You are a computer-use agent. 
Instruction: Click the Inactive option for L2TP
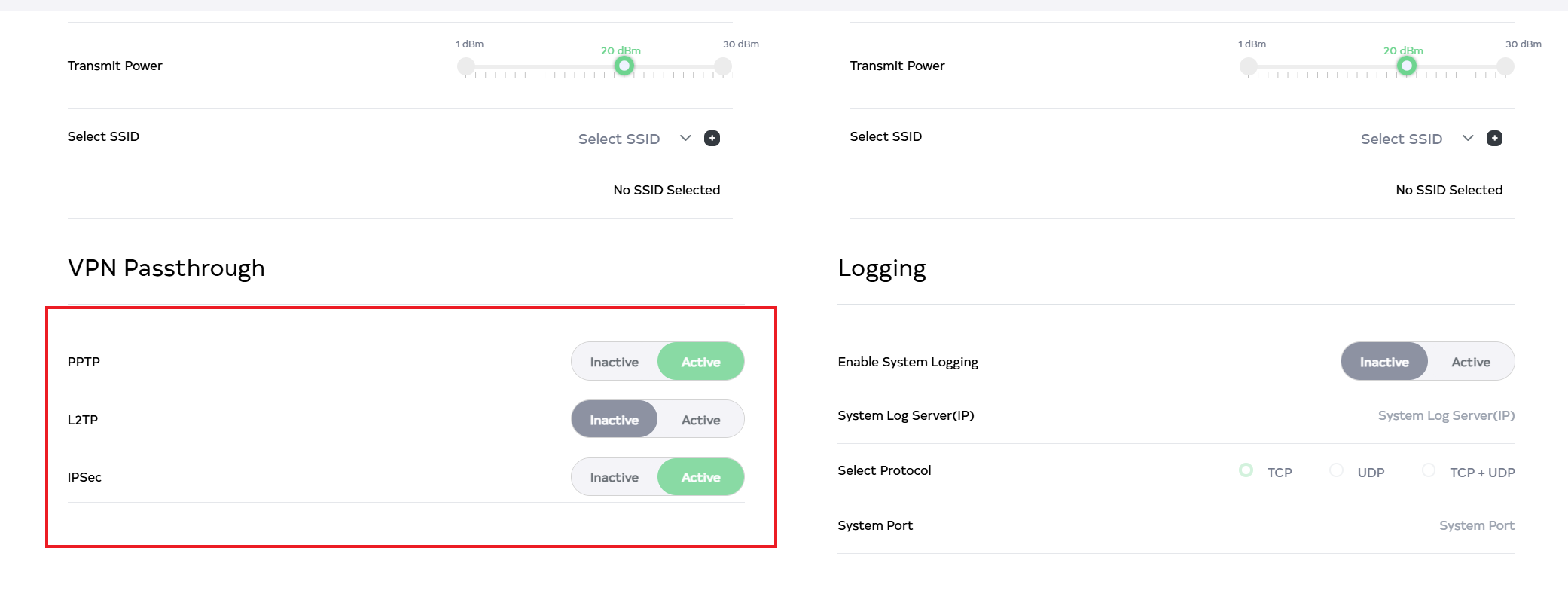point(614,420)
